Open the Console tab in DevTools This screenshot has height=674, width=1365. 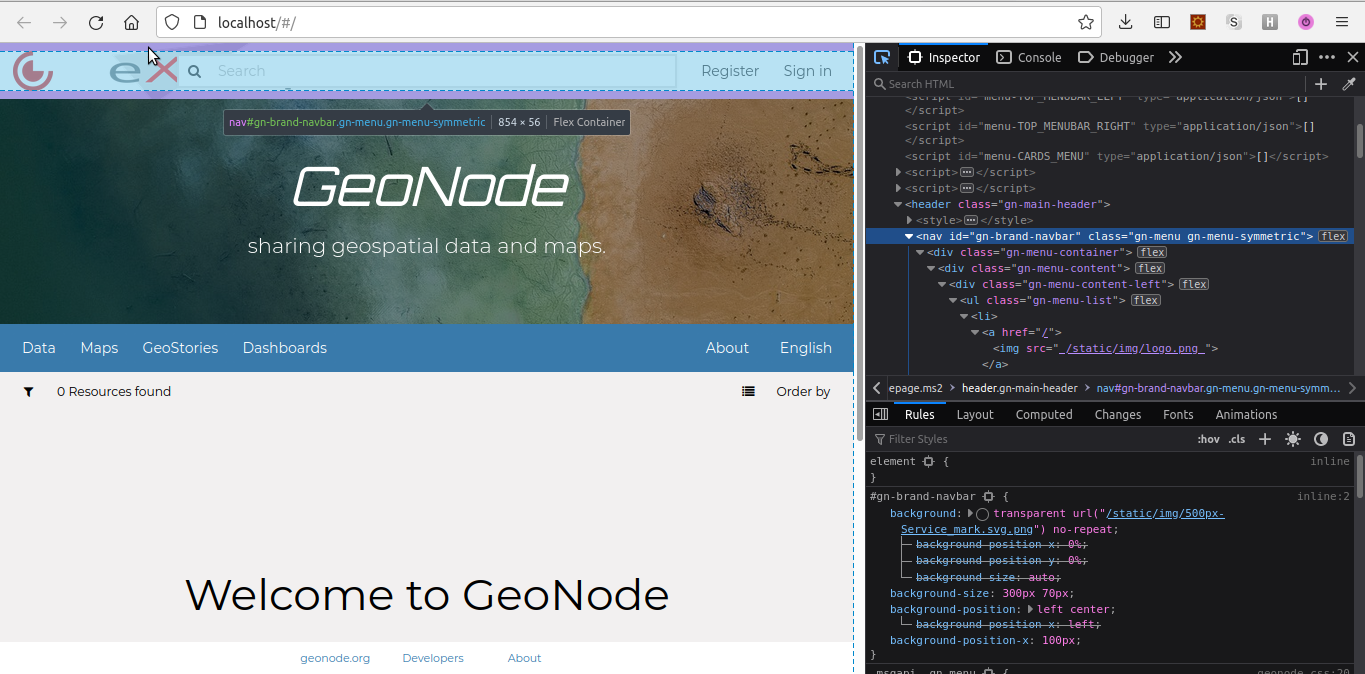(1029, 58)
